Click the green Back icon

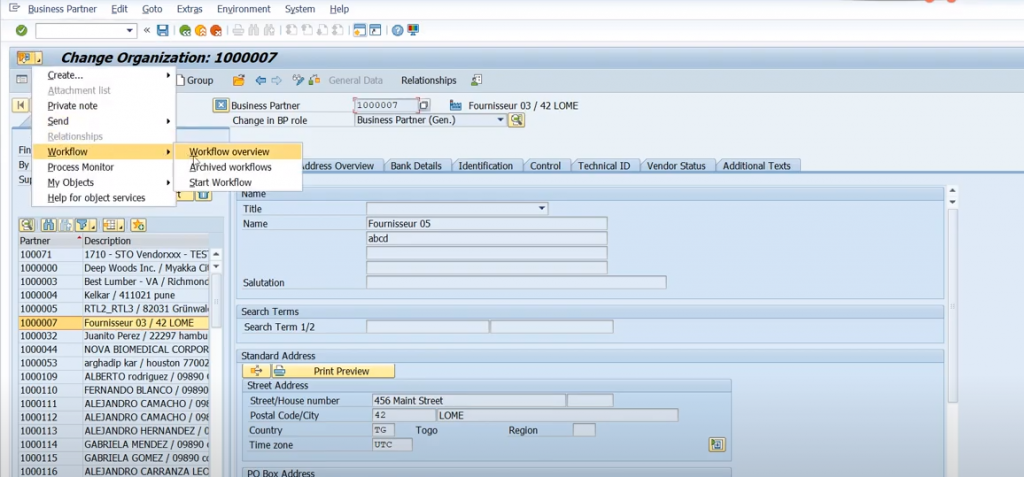[185, 30]
